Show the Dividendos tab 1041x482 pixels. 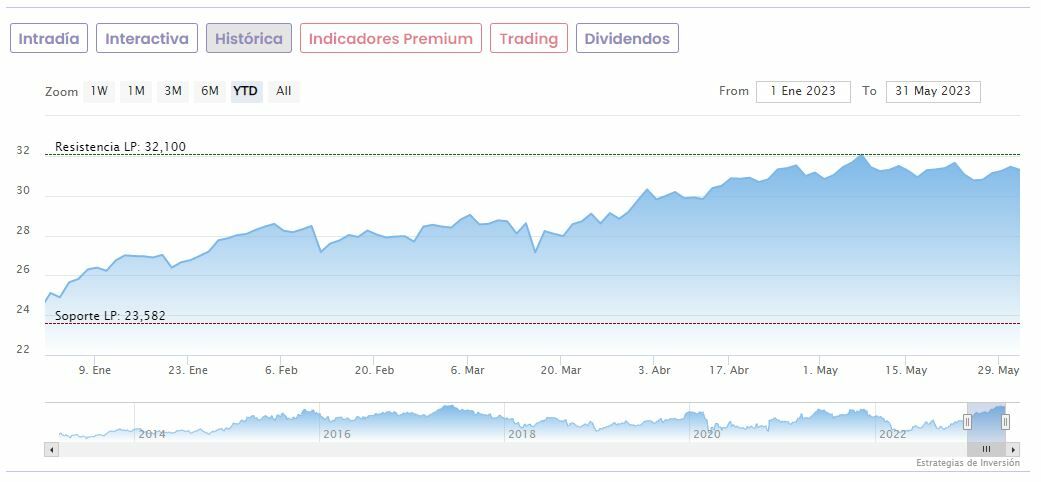click(x=627, y=39)
